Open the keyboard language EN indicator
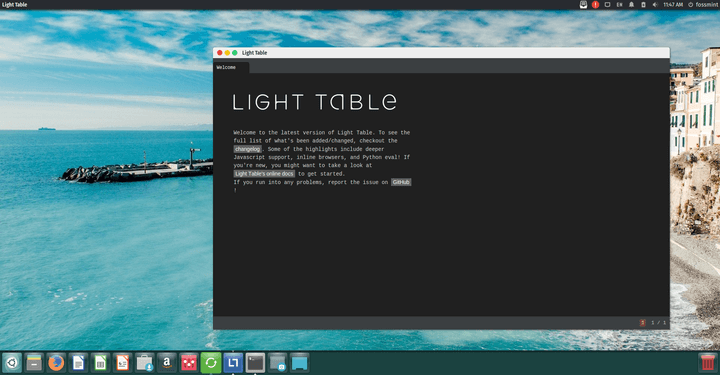 (x=619, y=5)
